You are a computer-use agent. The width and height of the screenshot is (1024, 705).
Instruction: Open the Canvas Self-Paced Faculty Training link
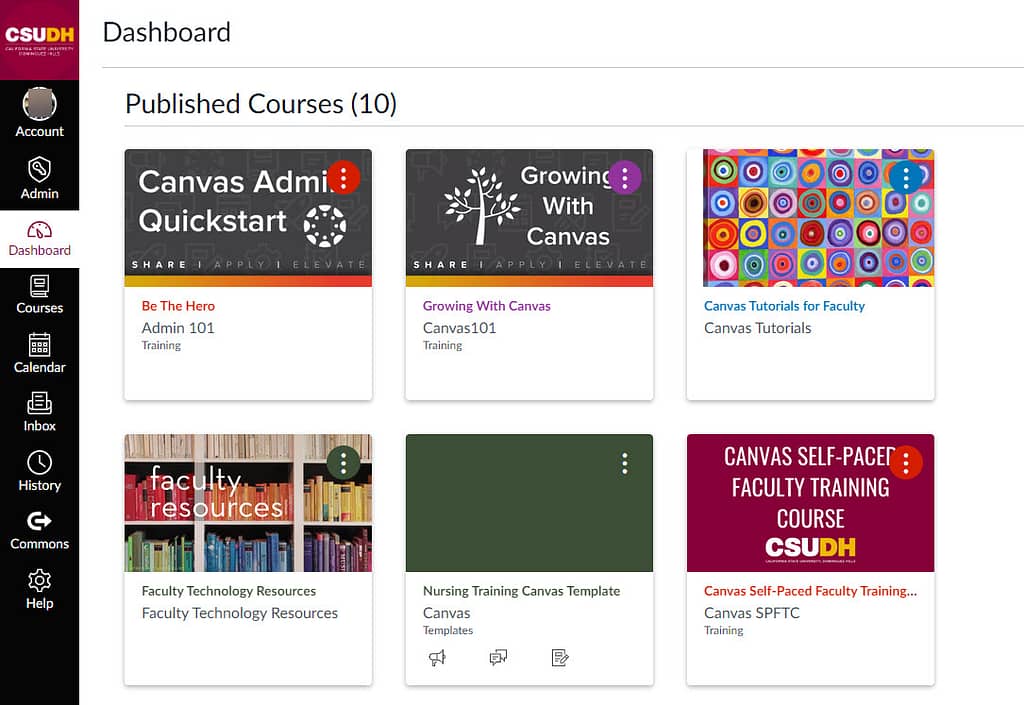(x=810, y=591)
